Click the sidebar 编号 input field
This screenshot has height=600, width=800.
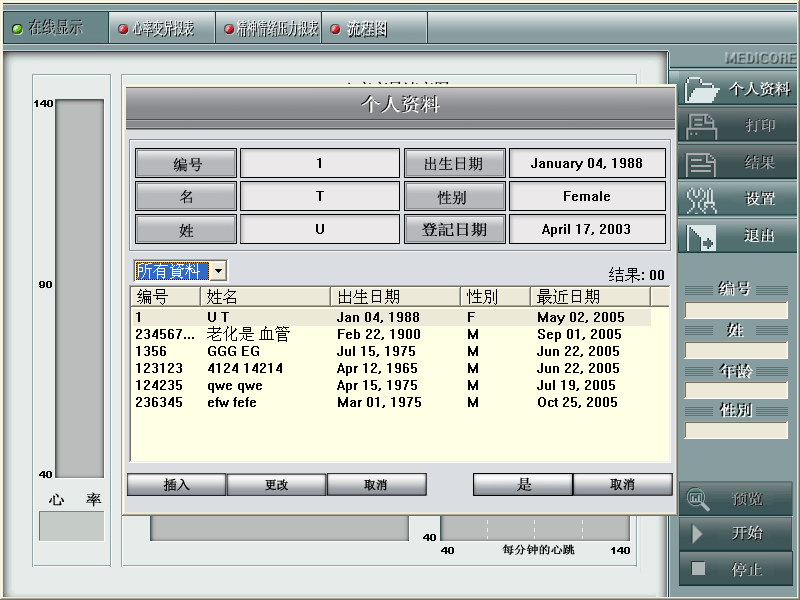click(x=735, y=310)
